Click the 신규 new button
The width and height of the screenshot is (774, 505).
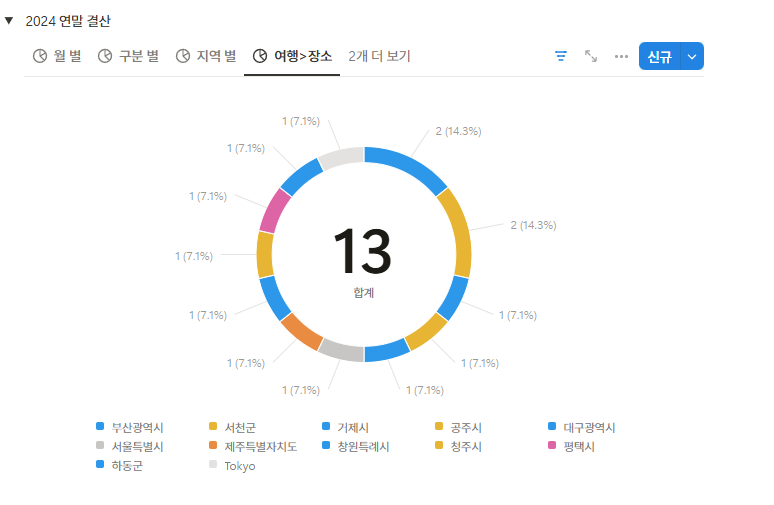click(x=659, y=56)
